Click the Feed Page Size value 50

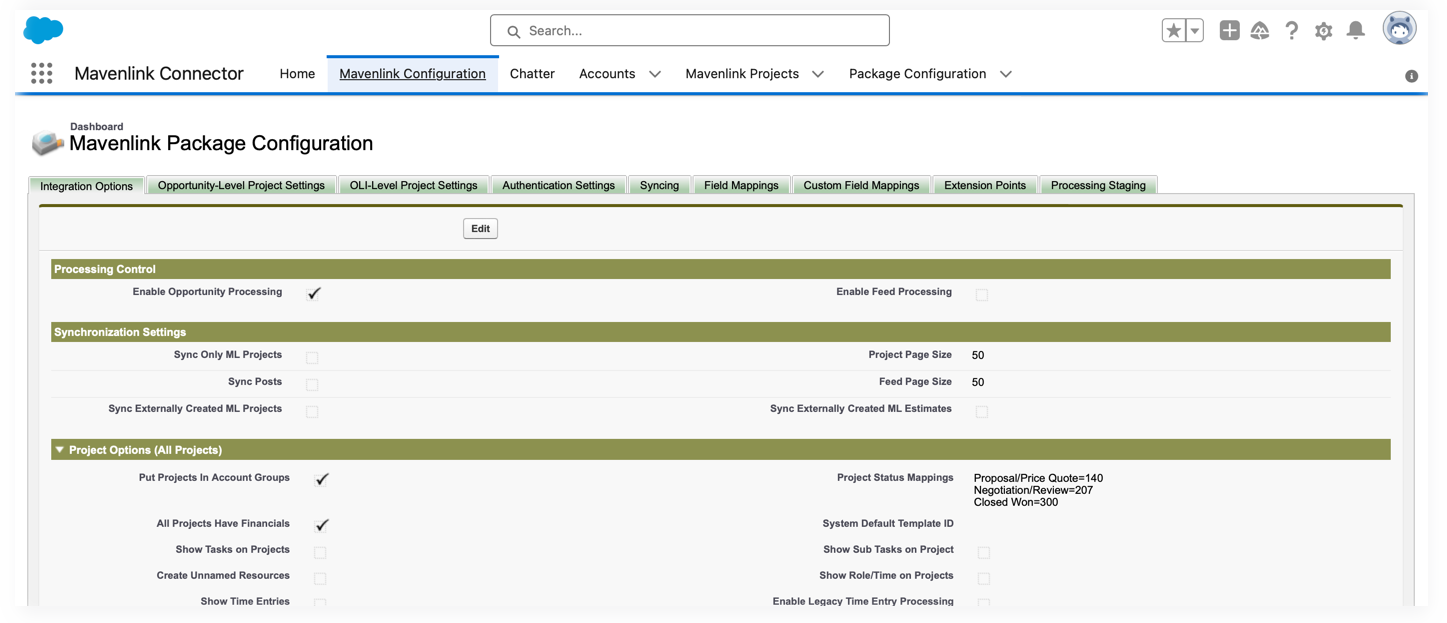point(978,382)
